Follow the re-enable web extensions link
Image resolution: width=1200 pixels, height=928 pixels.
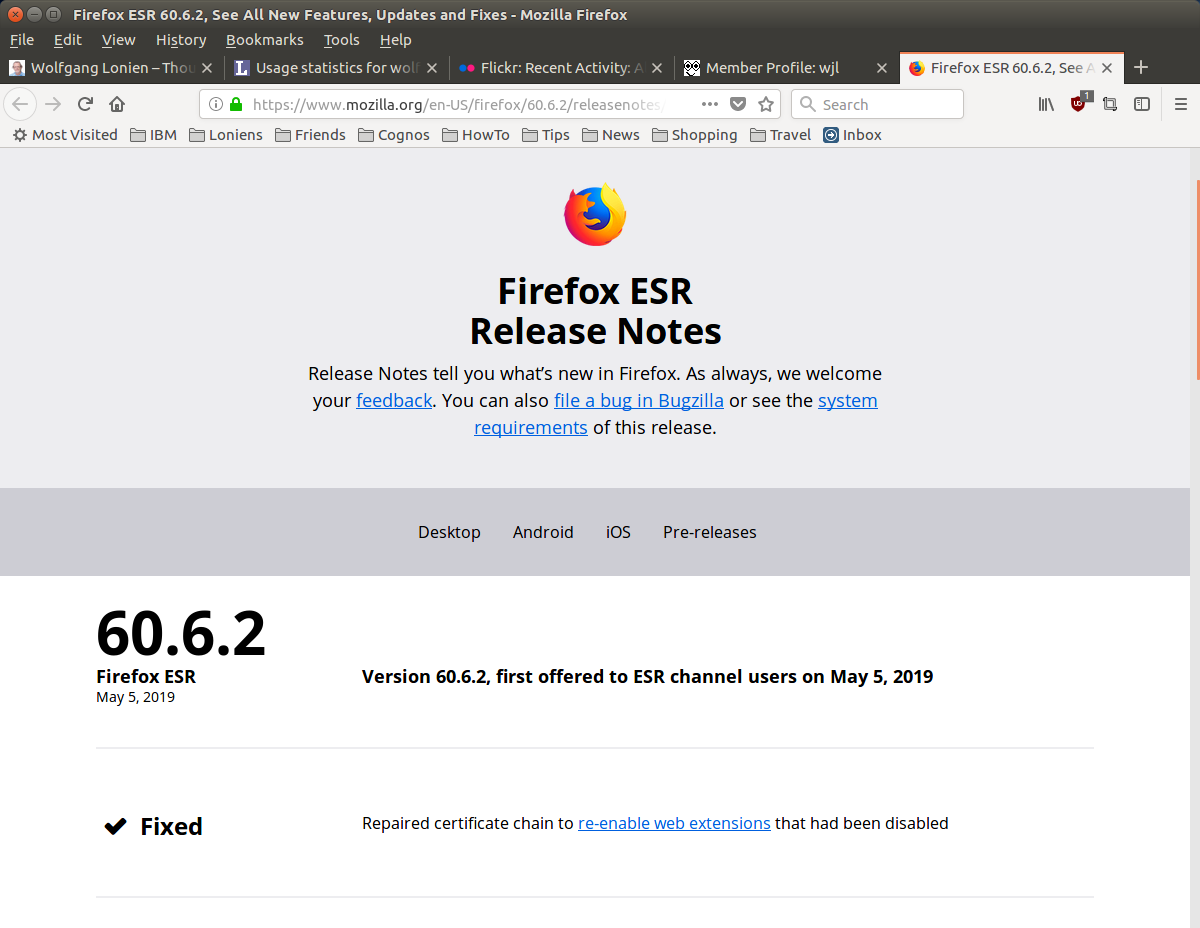[674, 824]
